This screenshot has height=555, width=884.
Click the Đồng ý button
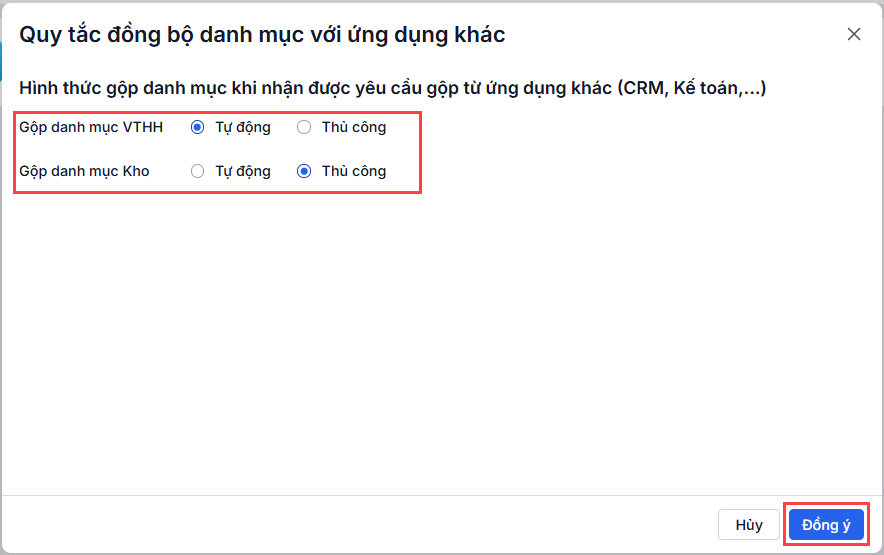pos(825,525)
